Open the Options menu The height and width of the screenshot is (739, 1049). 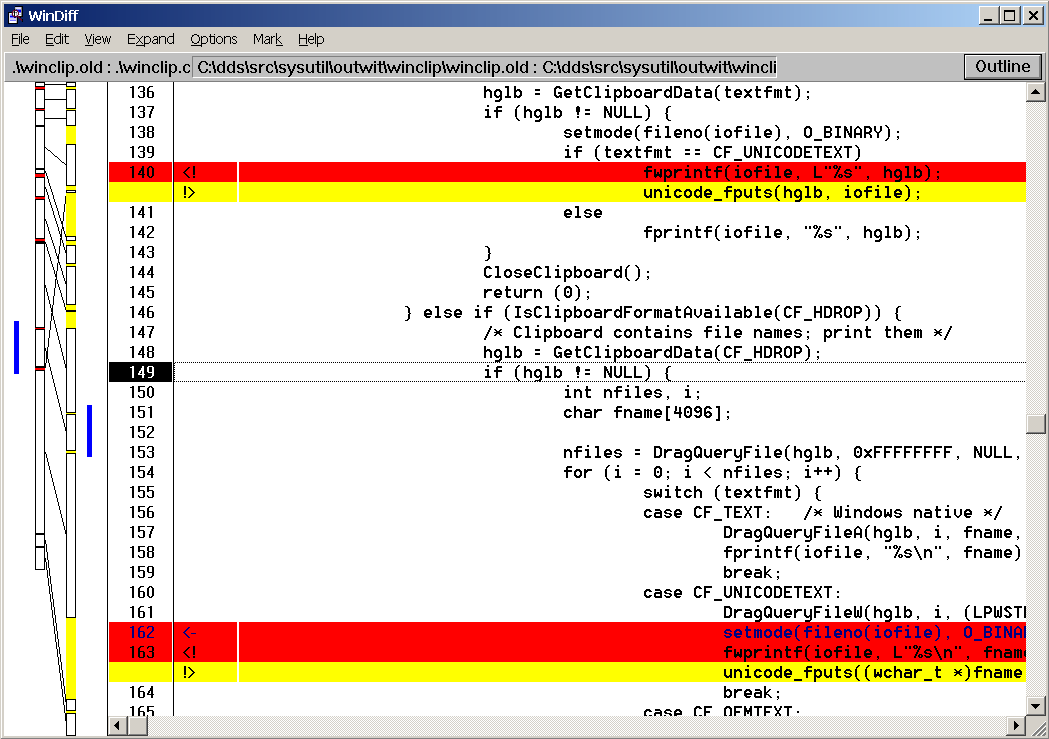click(213, 39)
